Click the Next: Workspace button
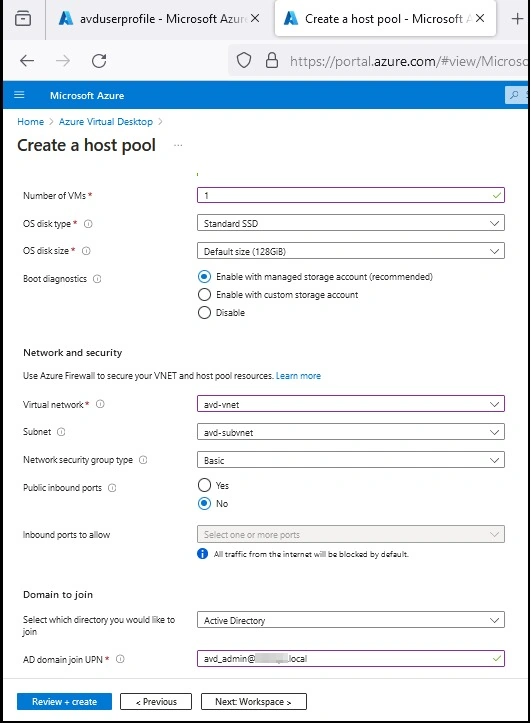 254,702
